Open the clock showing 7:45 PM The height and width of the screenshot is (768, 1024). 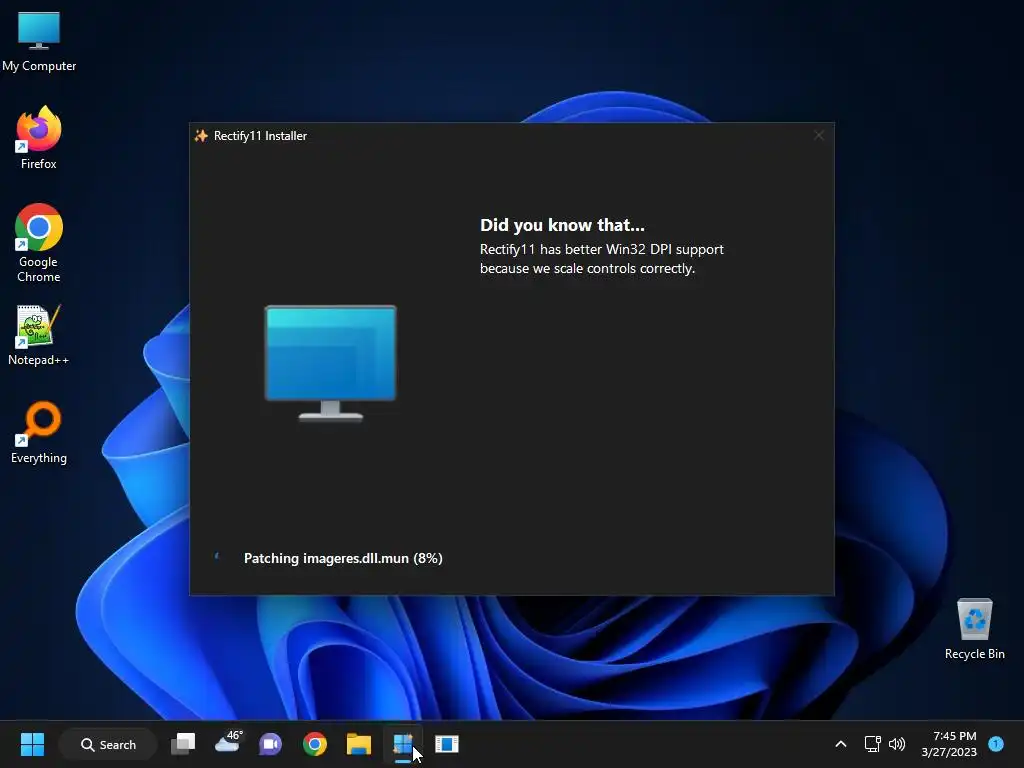pos(949,744)
